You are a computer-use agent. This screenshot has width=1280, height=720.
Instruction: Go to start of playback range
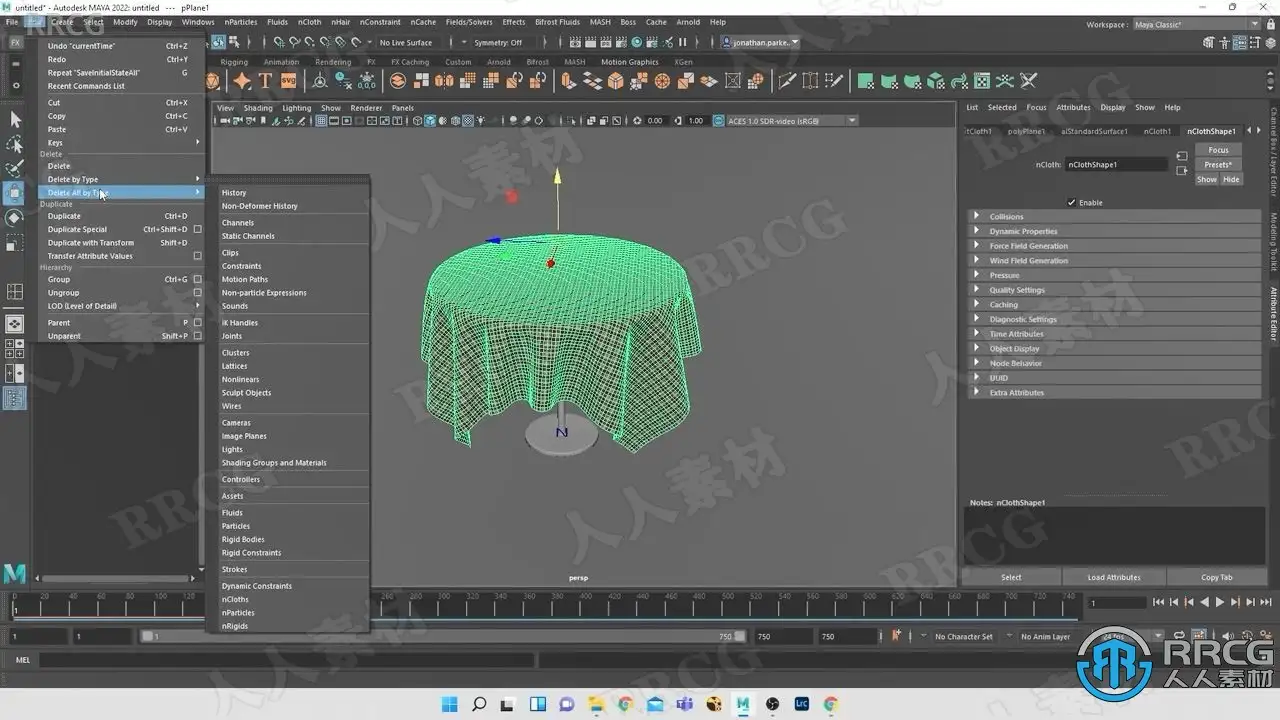tap(1159, 602)
